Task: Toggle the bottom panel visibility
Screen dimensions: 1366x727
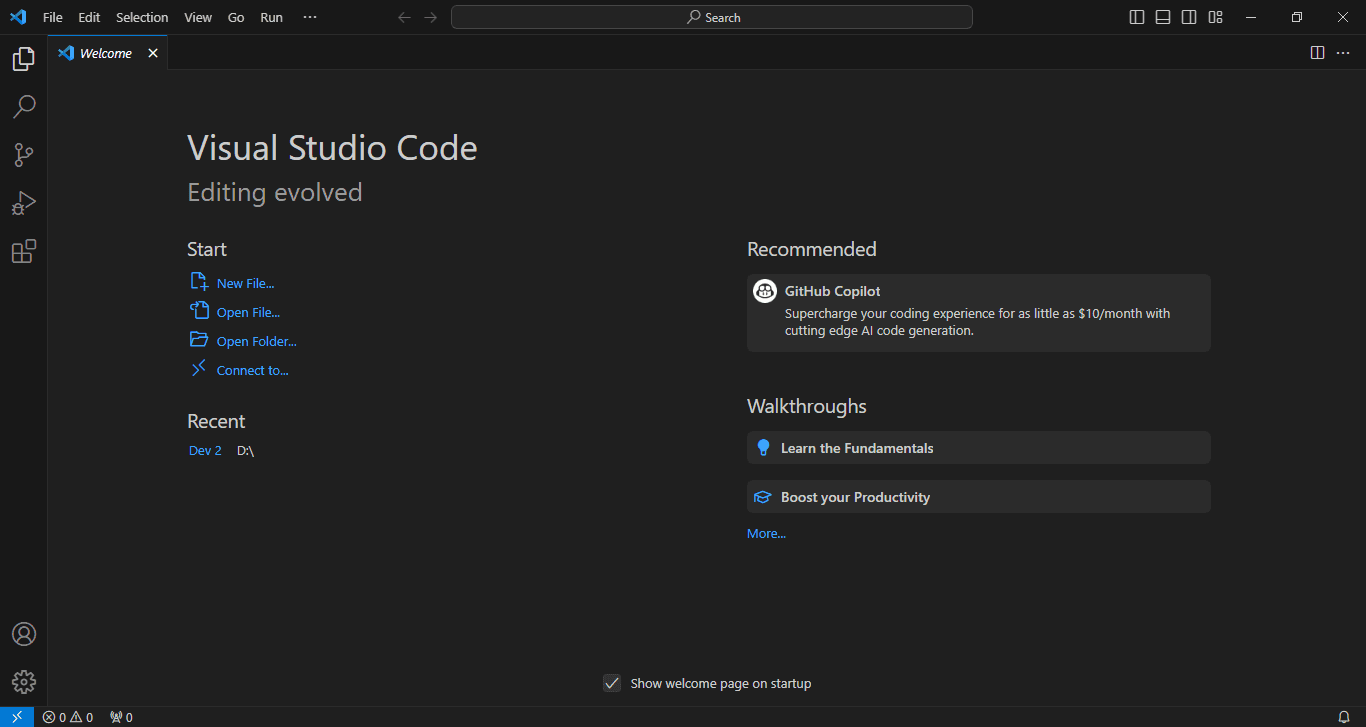Action: coord(1162,16)
